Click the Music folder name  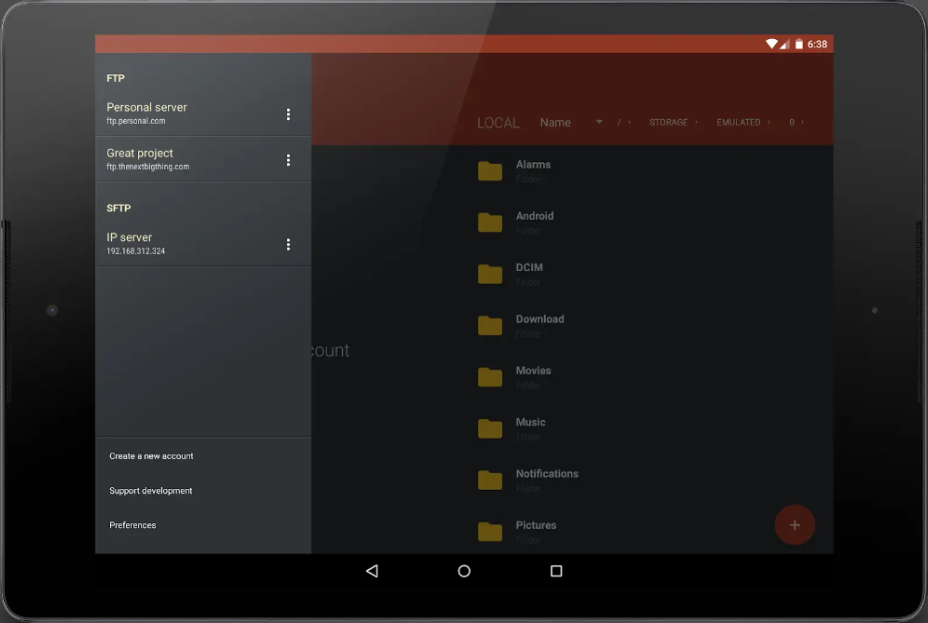(530, 422)
